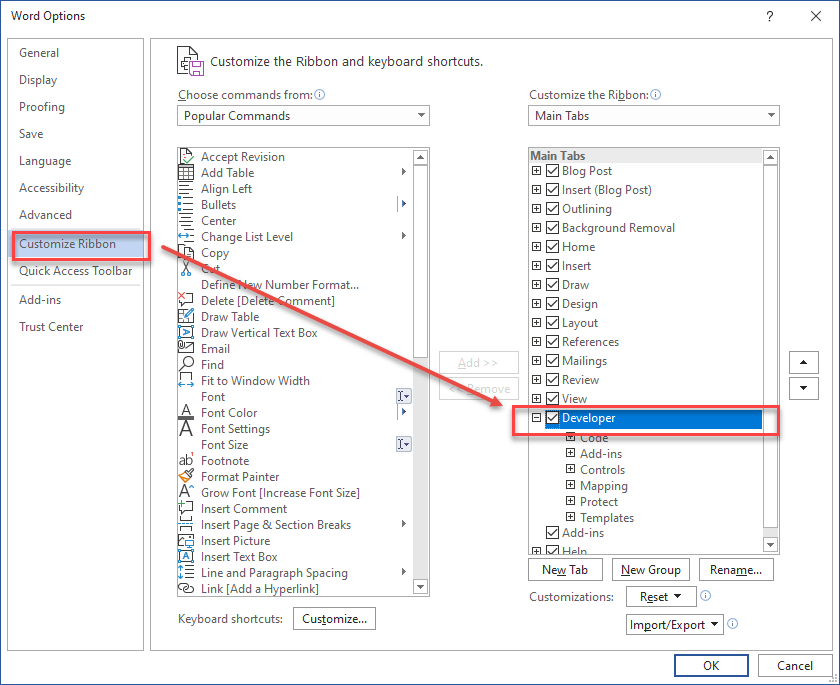Open the Reset customizations dropdown
The image size is (840, 685).
pyautogui.click(x=661, y=597)
